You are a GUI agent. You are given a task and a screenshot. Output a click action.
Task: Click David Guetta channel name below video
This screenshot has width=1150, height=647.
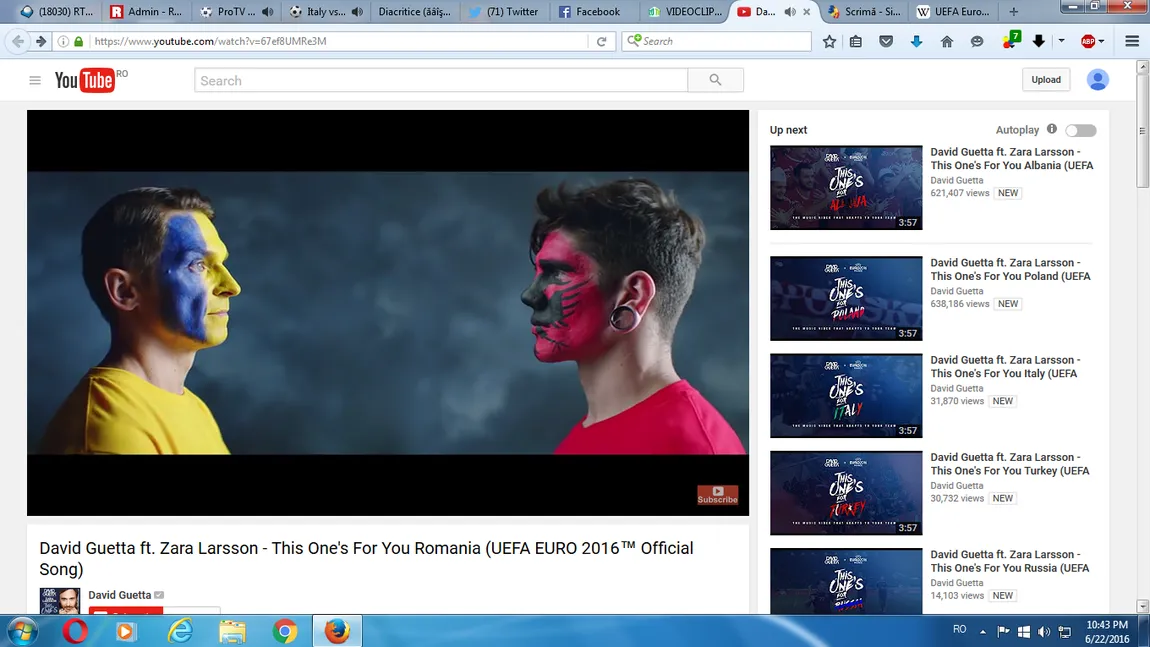coord(120,595)
